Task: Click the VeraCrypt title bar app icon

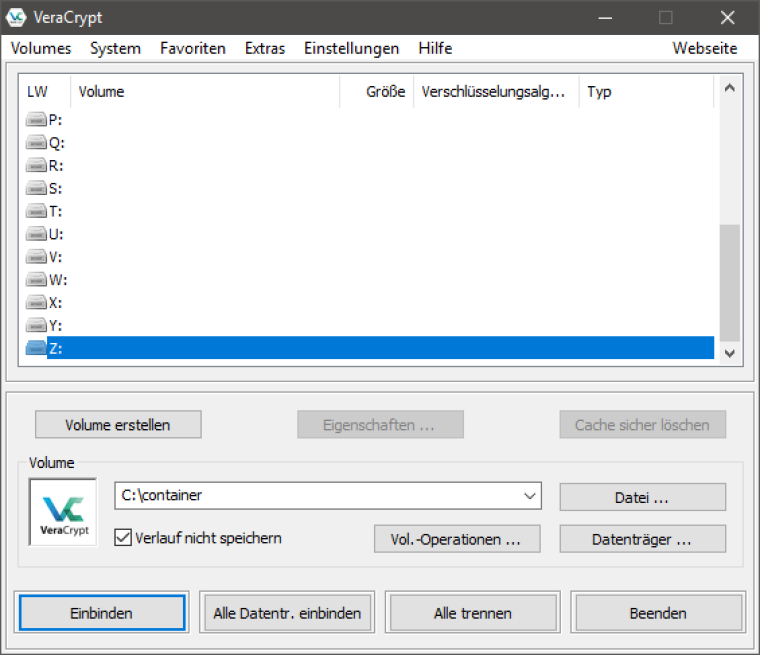Action: click(16, 17)
